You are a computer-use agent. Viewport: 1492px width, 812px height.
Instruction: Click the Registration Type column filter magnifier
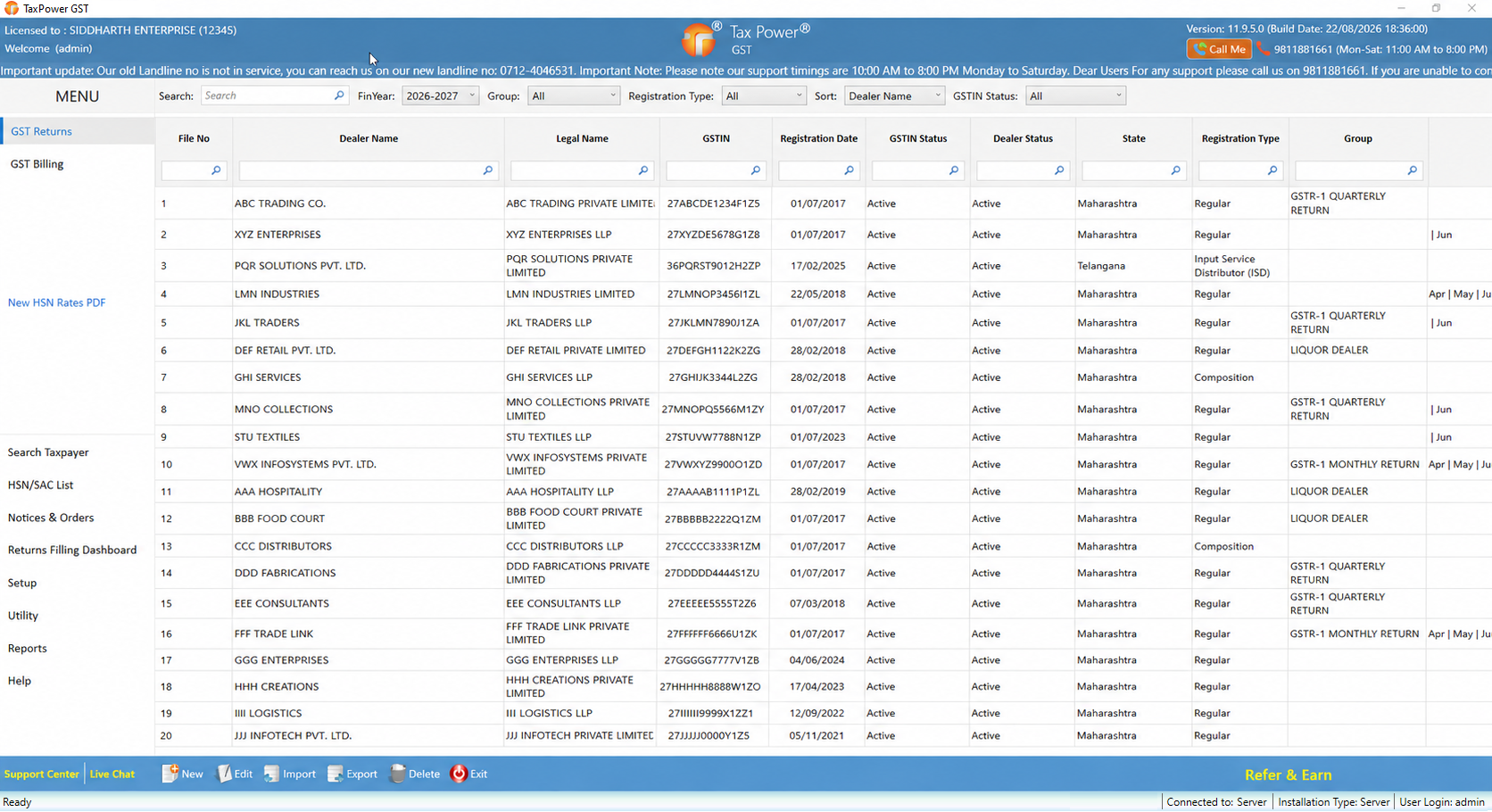[x=1272, y=170]
